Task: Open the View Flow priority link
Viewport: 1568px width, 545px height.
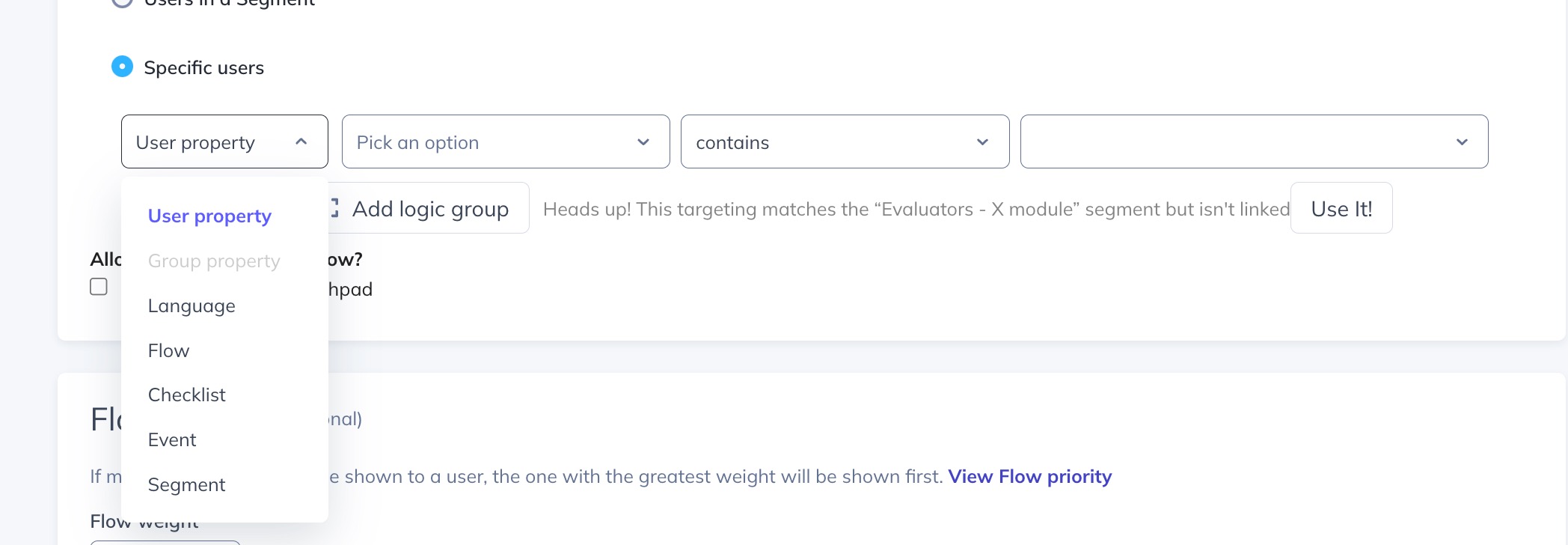Action: (1030, 476)
